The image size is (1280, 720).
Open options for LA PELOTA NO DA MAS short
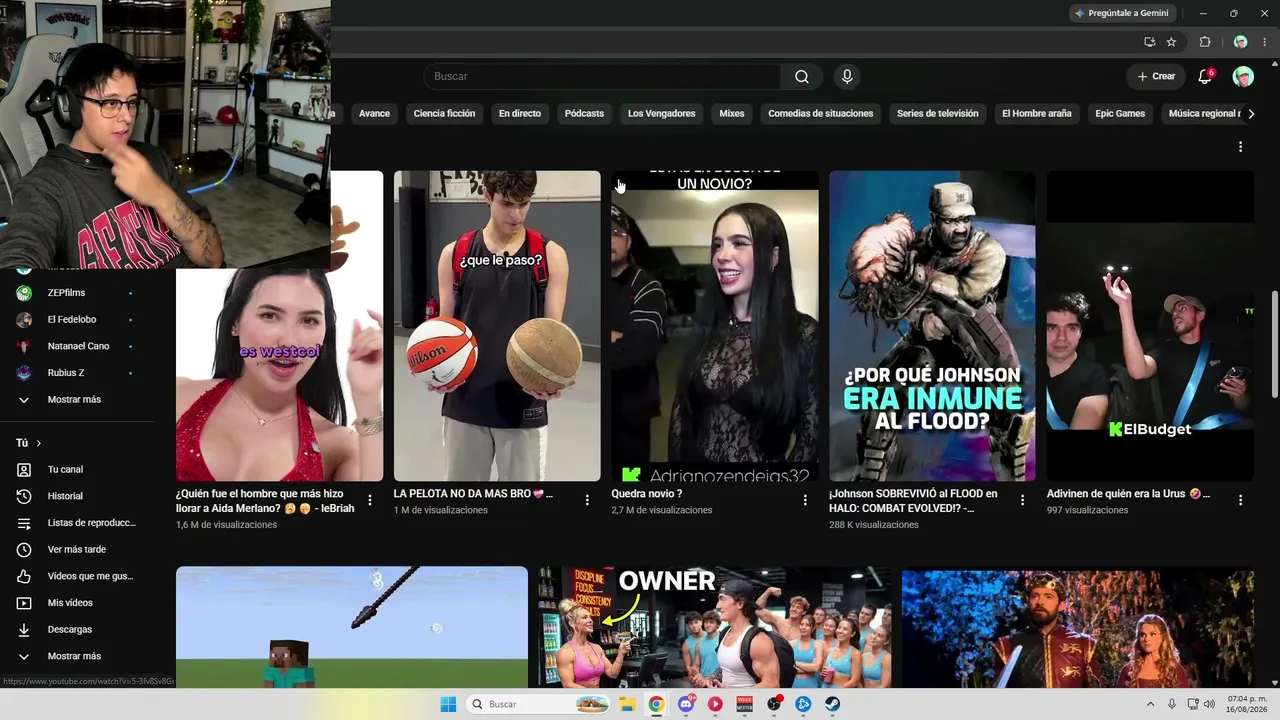587,500
